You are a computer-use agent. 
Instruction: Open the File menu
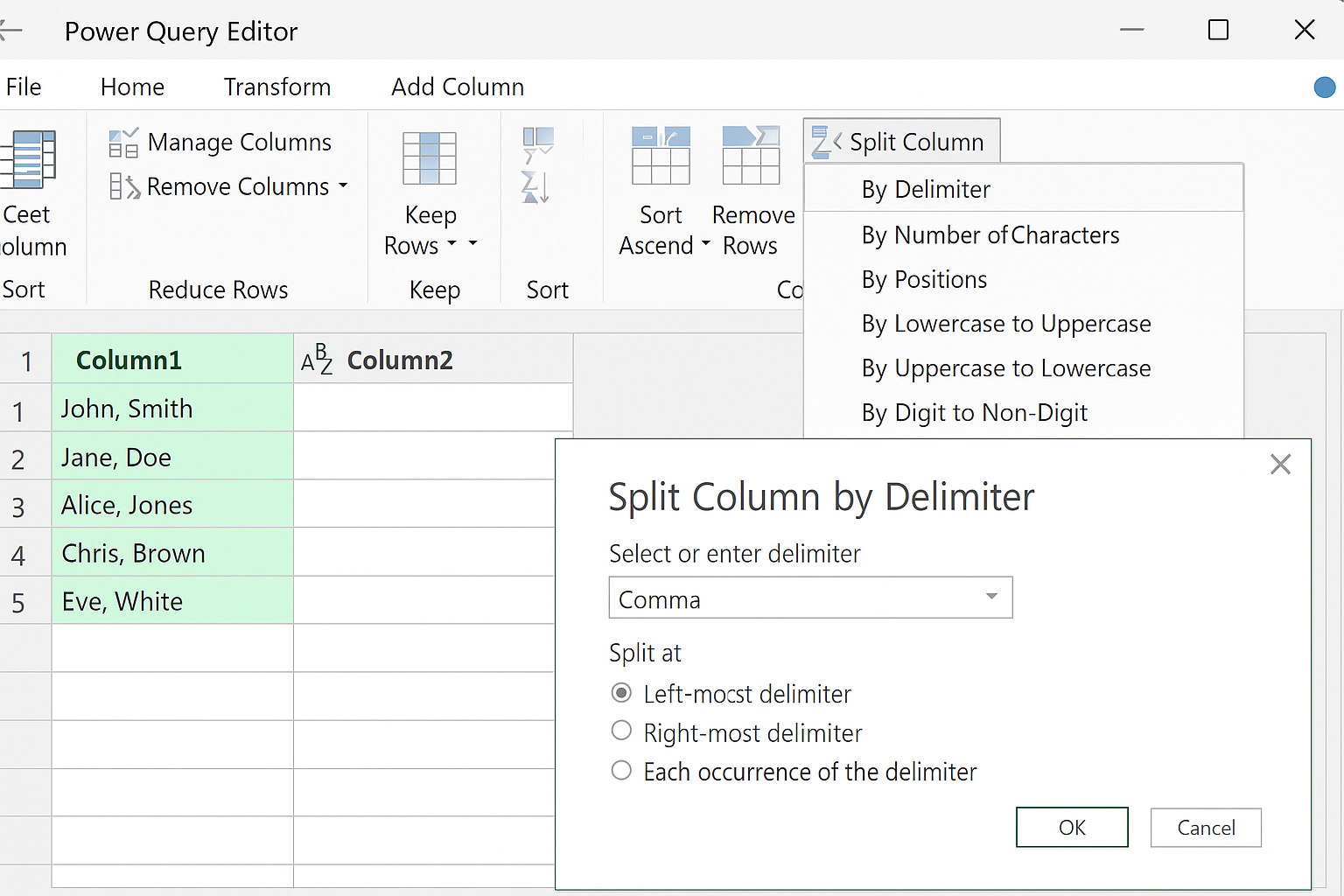(24, 87)
